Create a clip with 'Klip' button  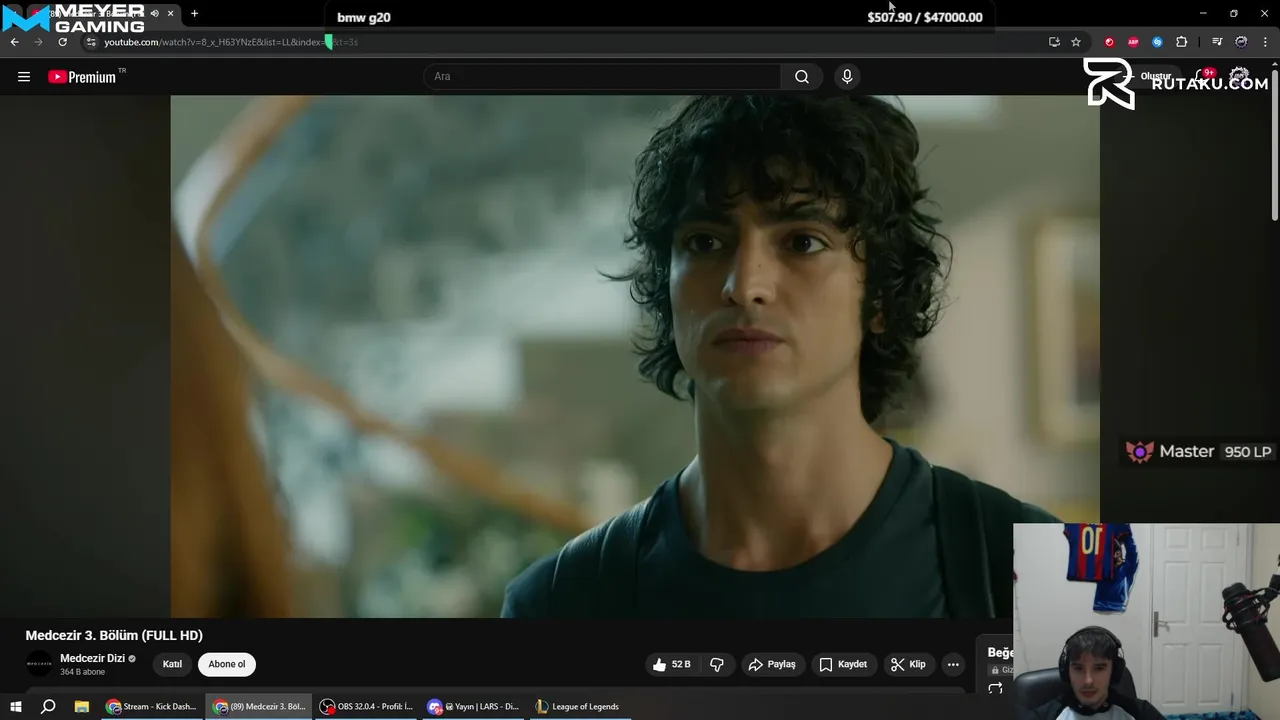[908, 664]
